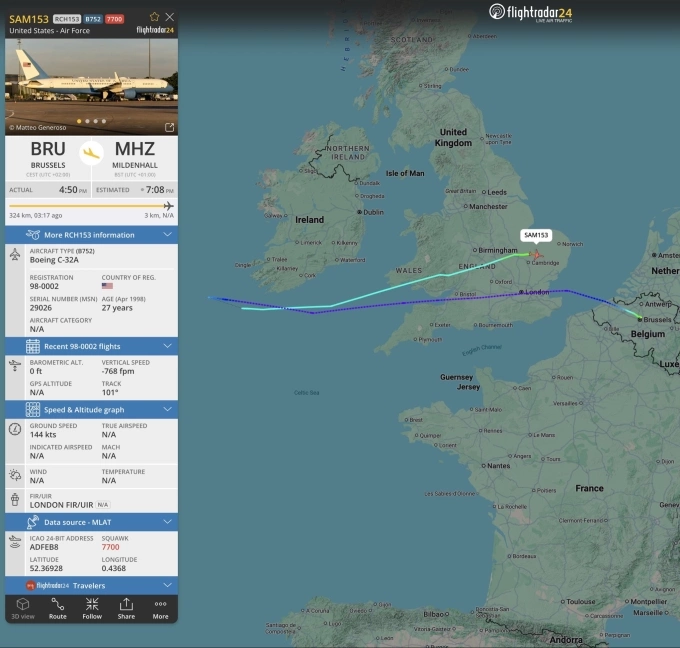Open aircraft photo in external link

click(169, 127)
